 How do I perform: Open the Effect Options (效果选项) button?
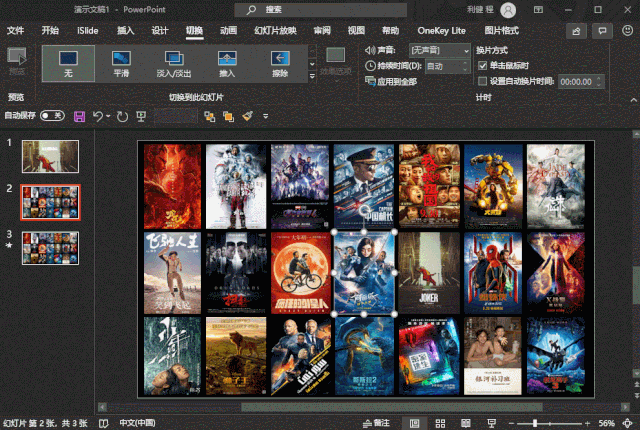point(336,62)
